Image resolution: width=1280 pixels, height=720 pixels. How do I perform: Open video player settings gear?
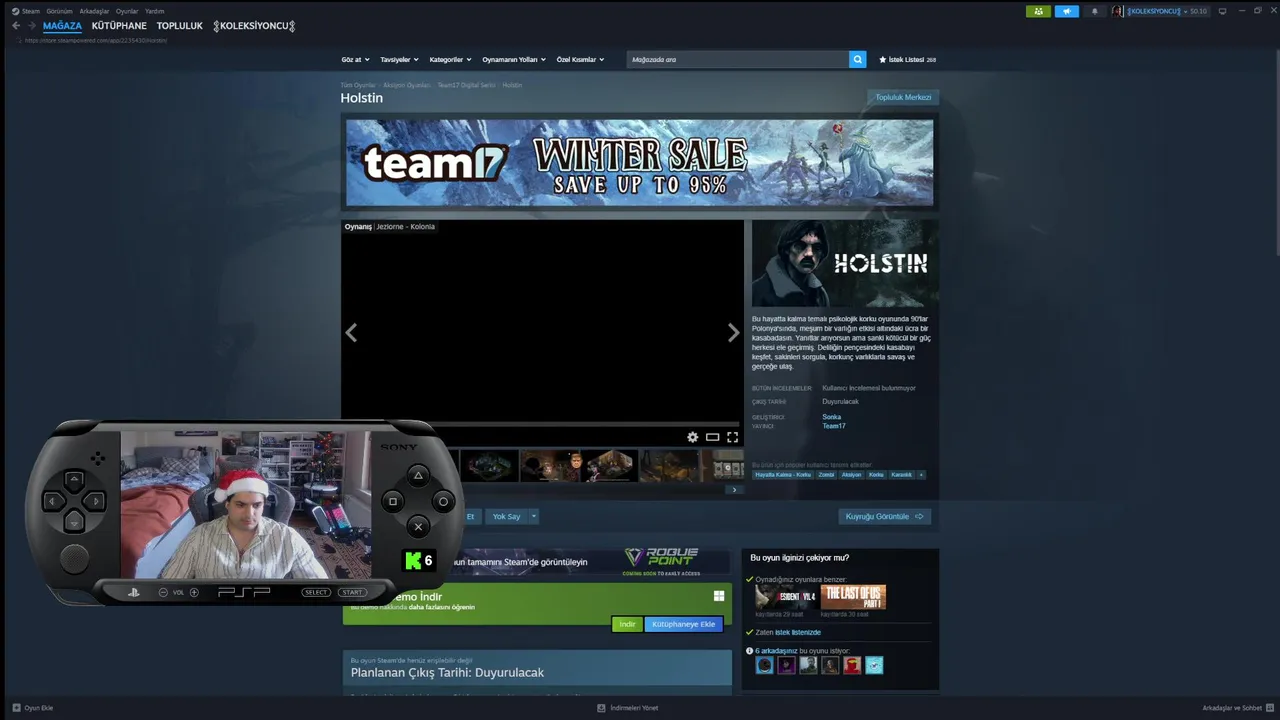pyautogui.click(x=692, y=437)
